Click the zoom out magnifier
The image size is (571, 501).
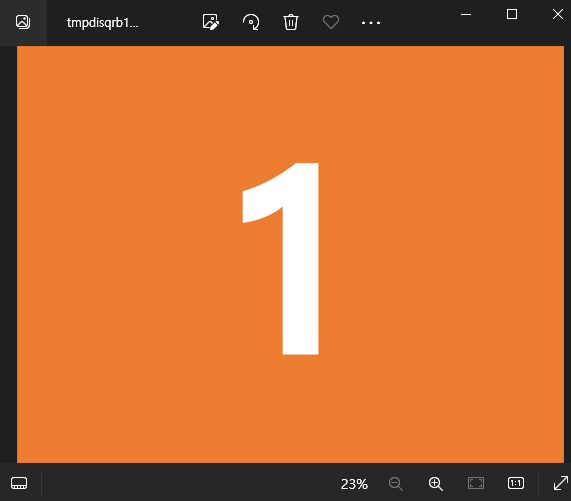pos(395,484)
